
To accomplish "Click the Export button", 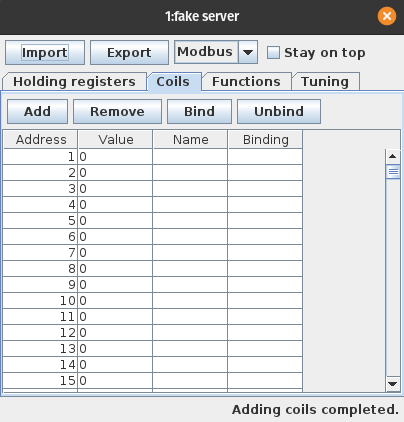I will pyautogui.click(x=129, y=53).
